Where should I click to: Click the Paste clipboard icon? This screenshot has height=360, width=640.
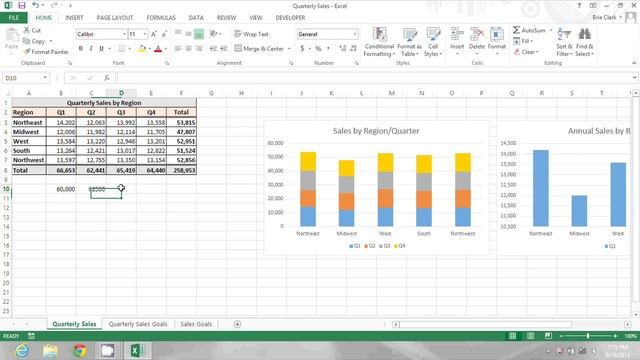pyautogui.click(x=12, y=36)
